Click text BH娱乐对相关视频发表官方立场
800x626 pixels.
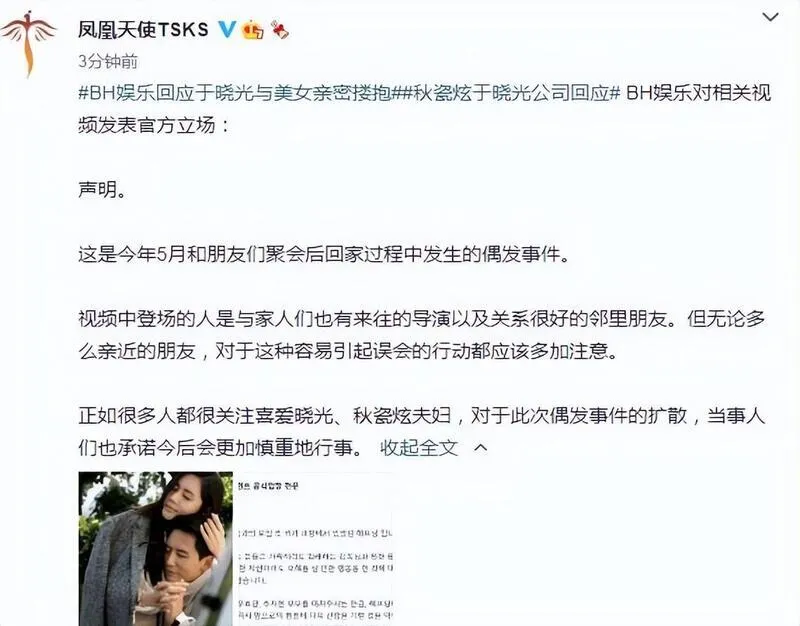click(424, 109)
